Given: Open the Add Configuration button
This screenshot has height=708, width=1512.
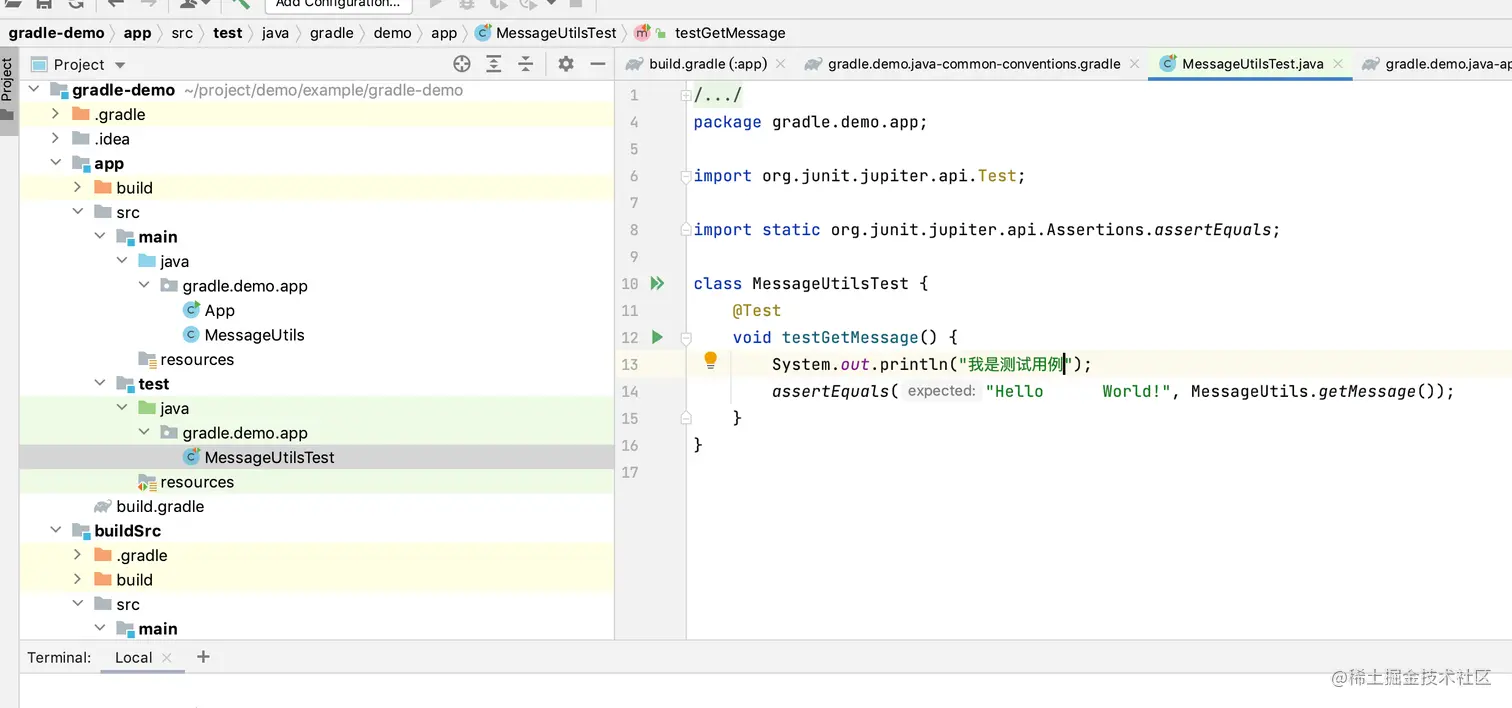Looking at the screenshot, I should 338,4.
